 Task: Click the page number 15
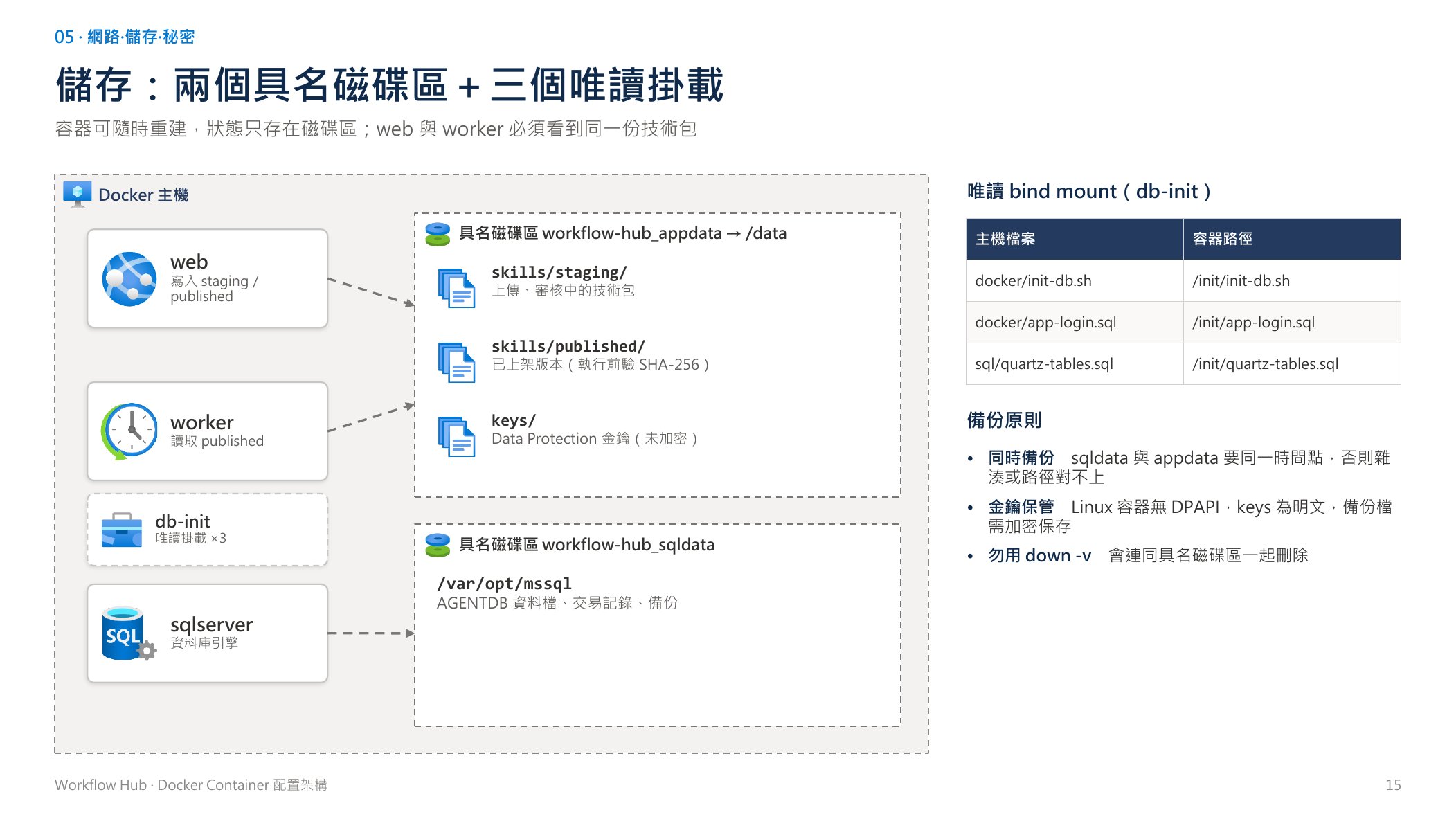tap(1393, 784)
